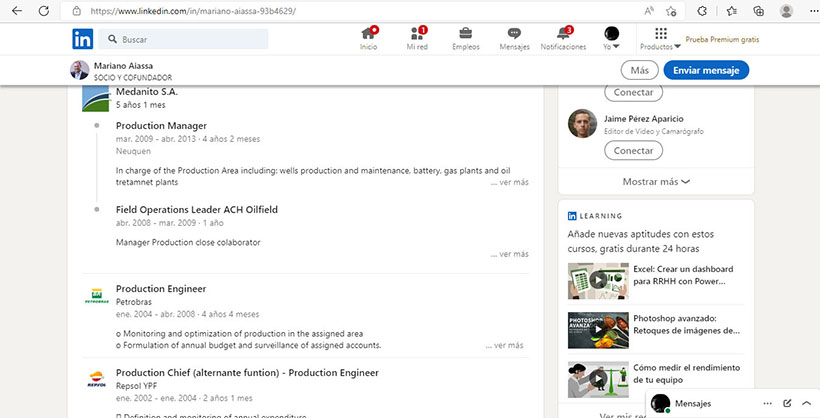Expand Mostrar más people suggestions
Viewport: 820px width, 418px height.
[655, 182]
